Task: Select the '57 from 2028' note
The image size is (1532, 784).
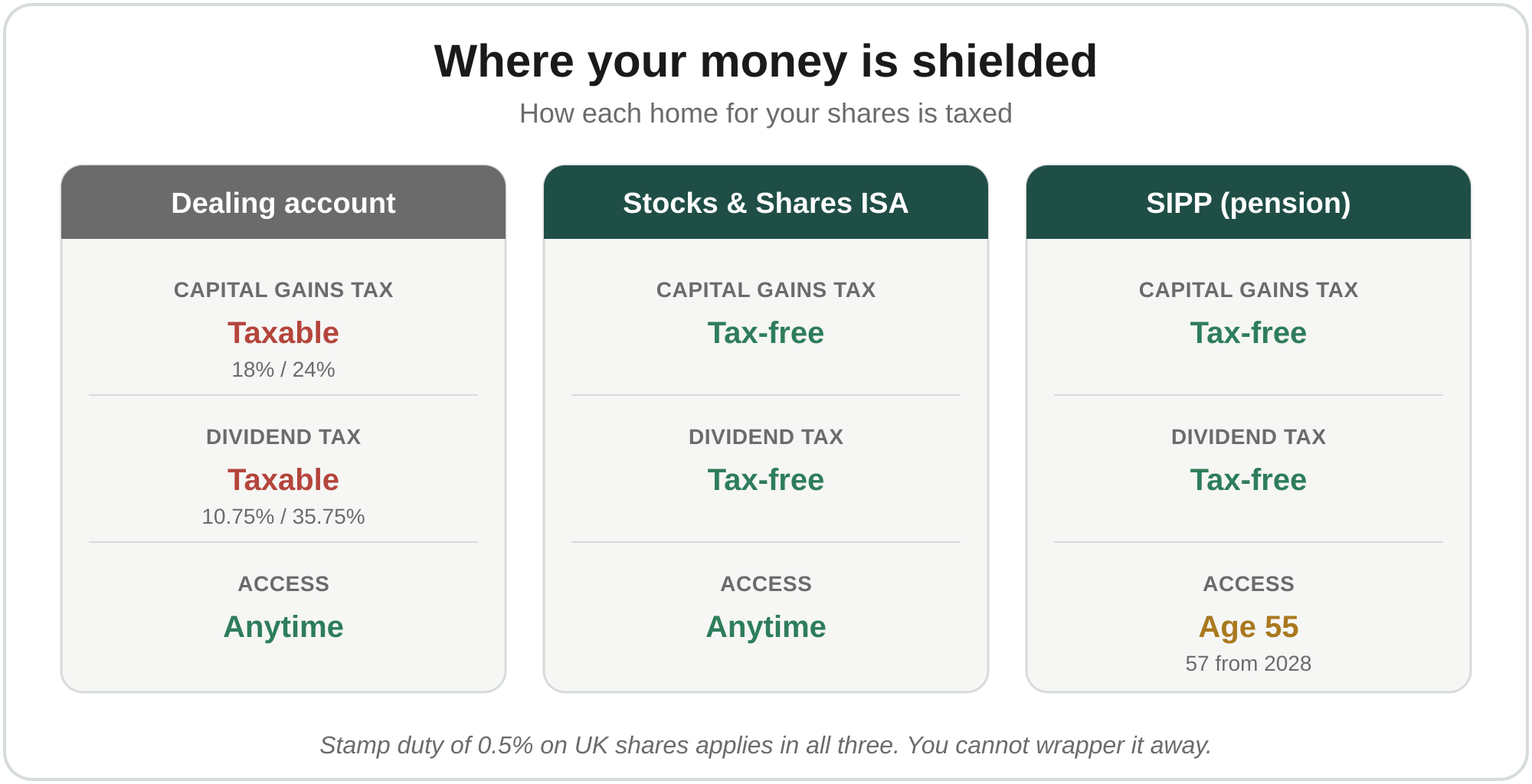Action: (x=1249, y=664)
